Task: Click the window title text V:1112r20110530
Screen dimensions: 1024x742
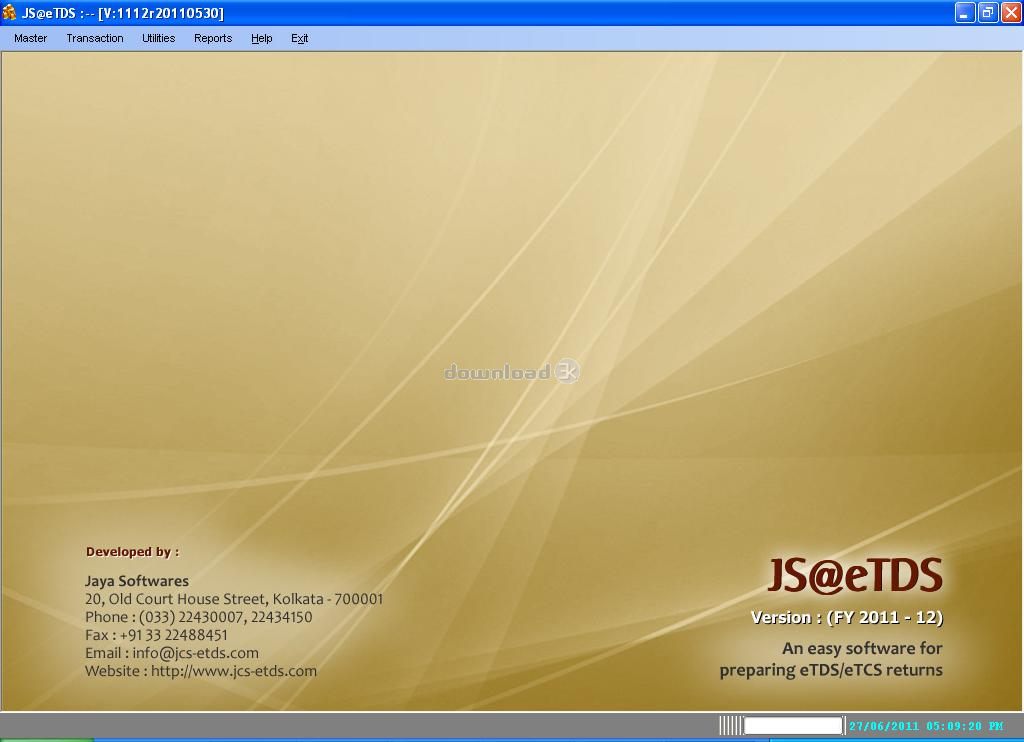Action: point(161,13)
